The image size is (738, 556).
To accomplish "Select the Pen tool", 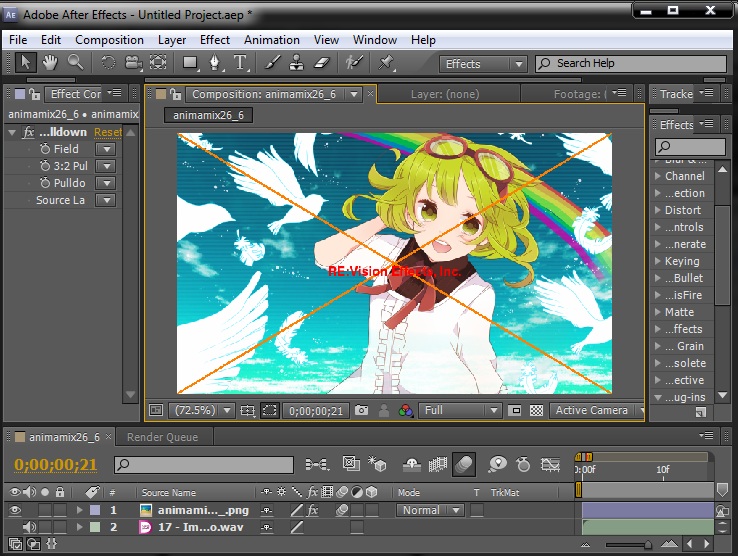I will (215, 63).
